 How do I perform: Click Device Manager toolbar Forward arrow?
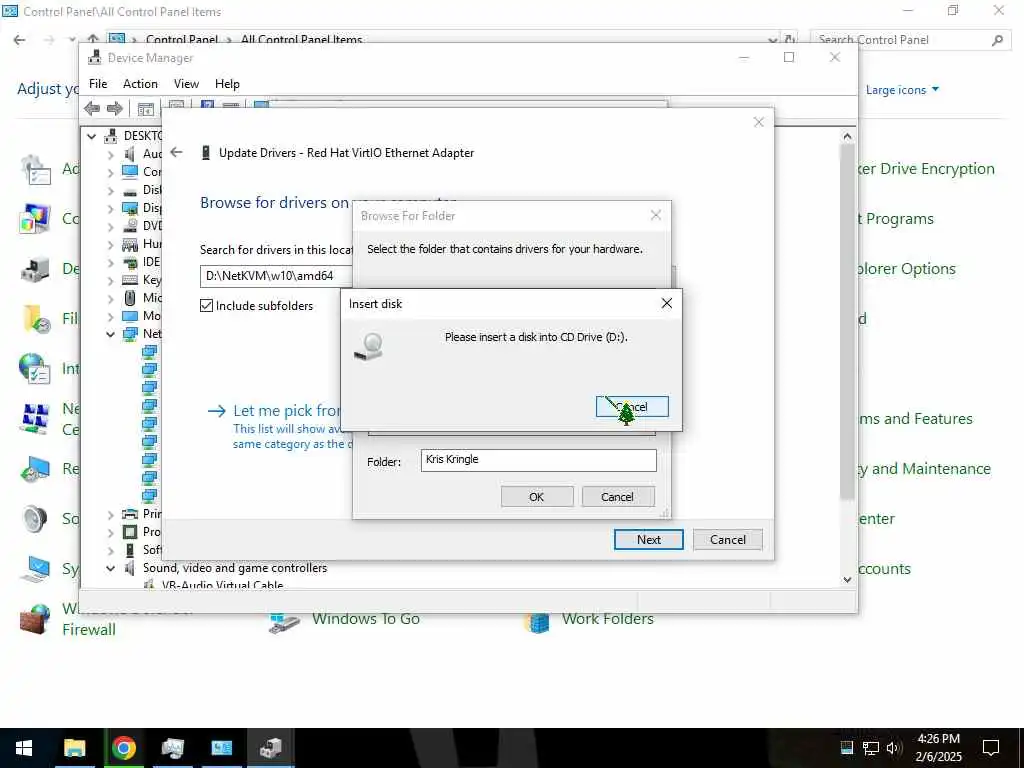click(114, 108)
